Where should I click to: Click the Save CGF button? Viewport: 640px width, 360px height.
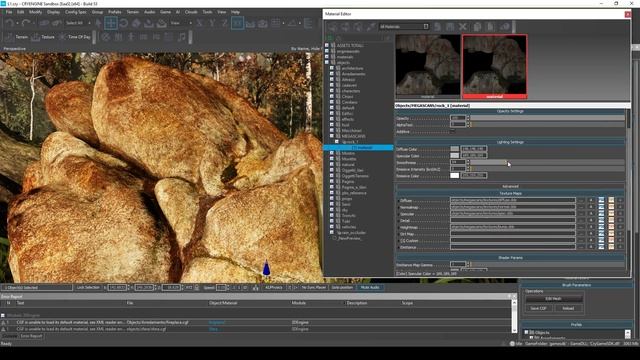(x=538, y=308)
